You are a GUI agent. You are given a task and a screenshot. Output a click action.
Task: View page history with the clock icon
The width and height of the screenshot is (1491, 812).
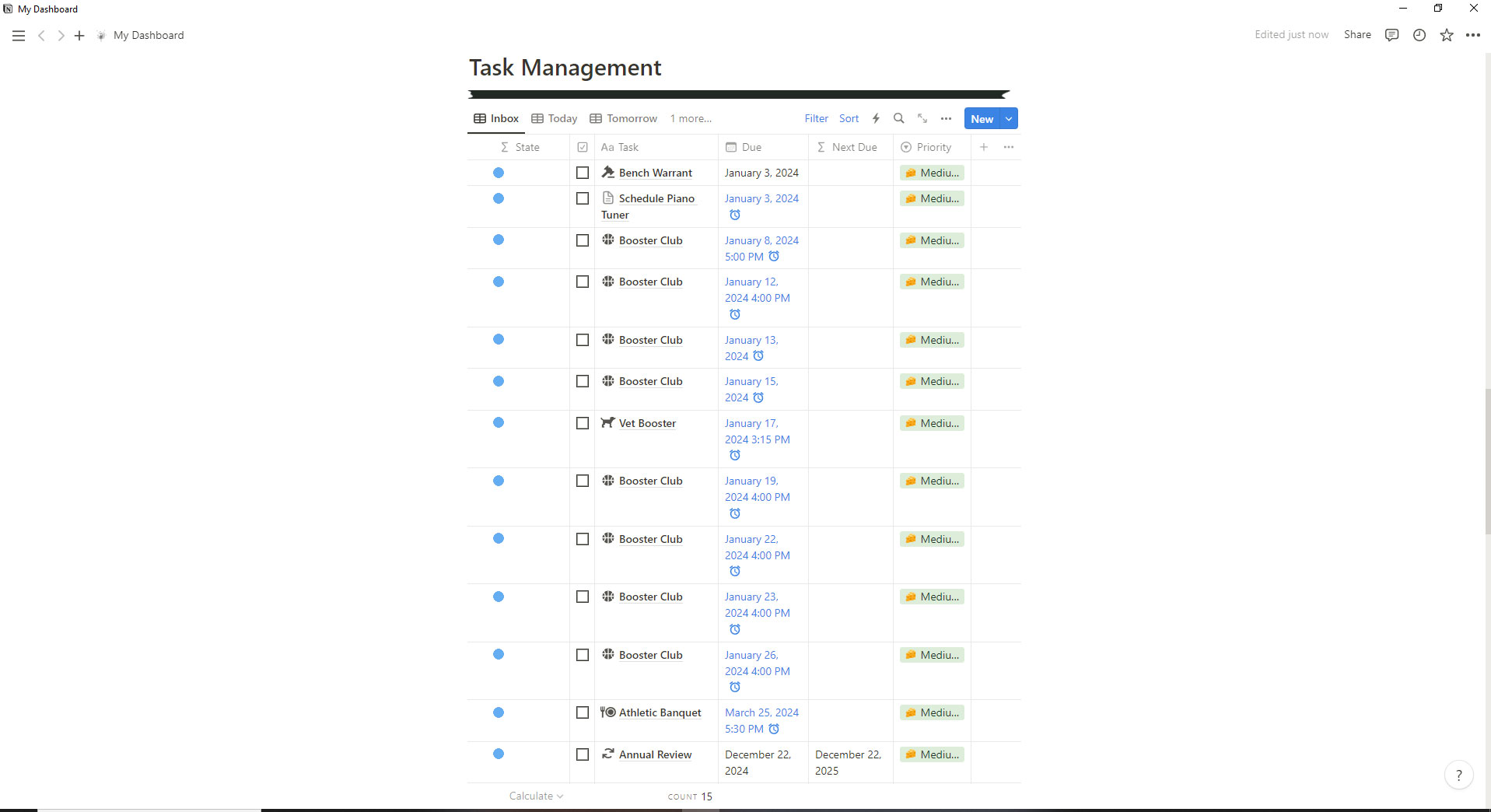(1419, 35)
